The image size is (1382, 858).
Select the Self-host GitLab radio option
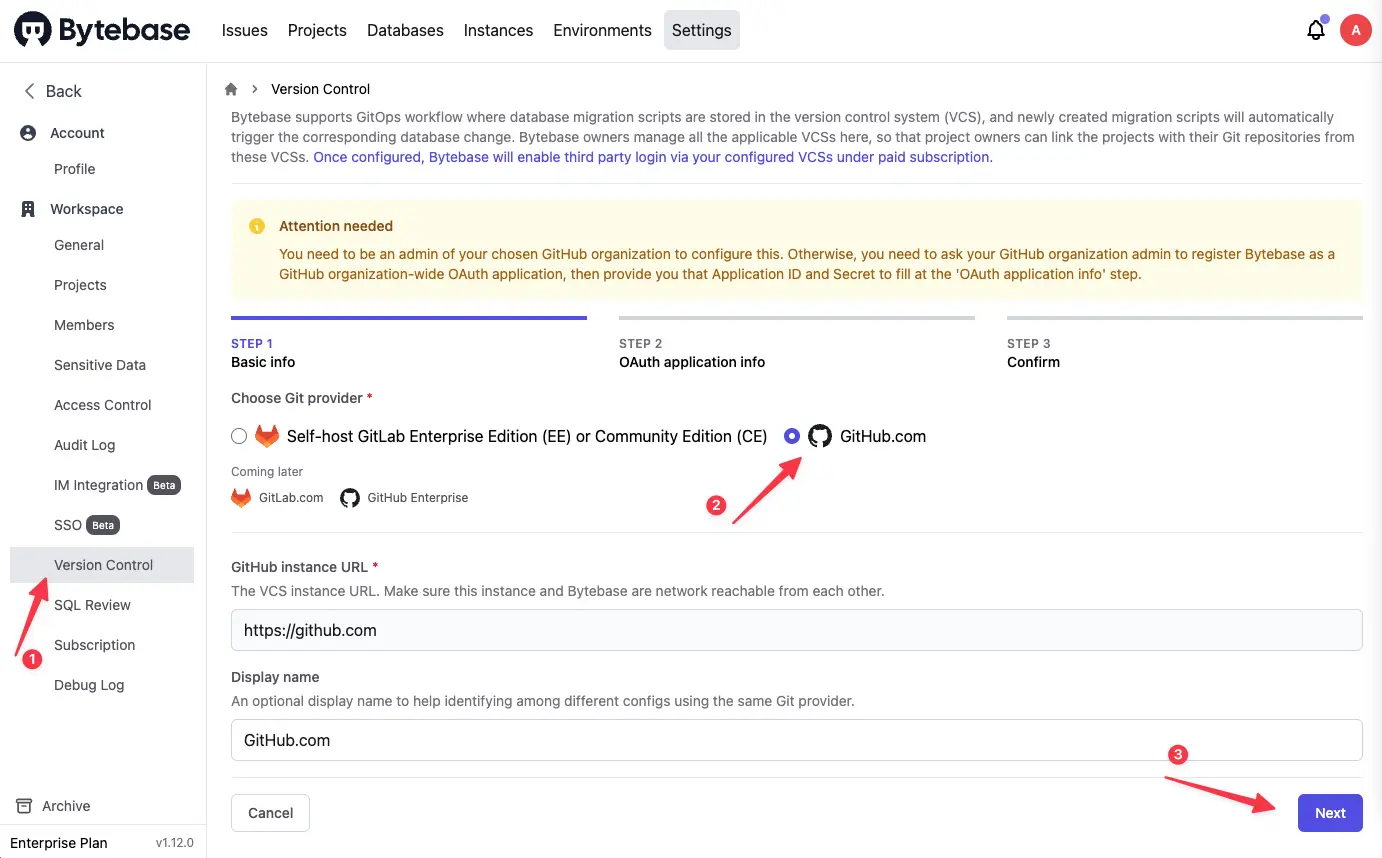tap(238, 436)
